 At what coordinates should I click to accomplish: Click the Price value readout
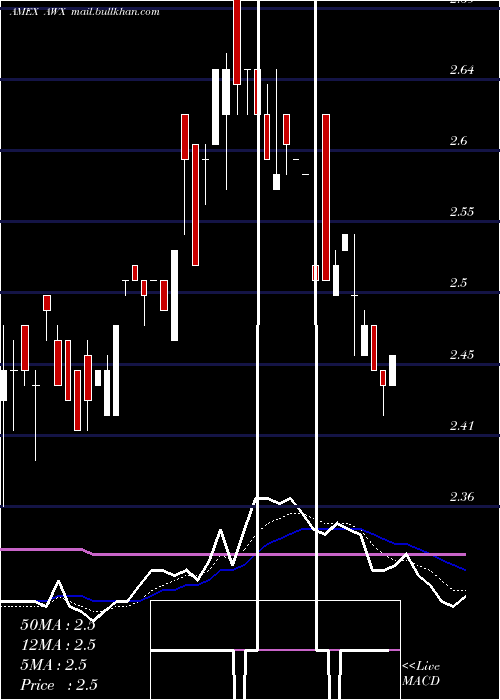click(58, 685)
